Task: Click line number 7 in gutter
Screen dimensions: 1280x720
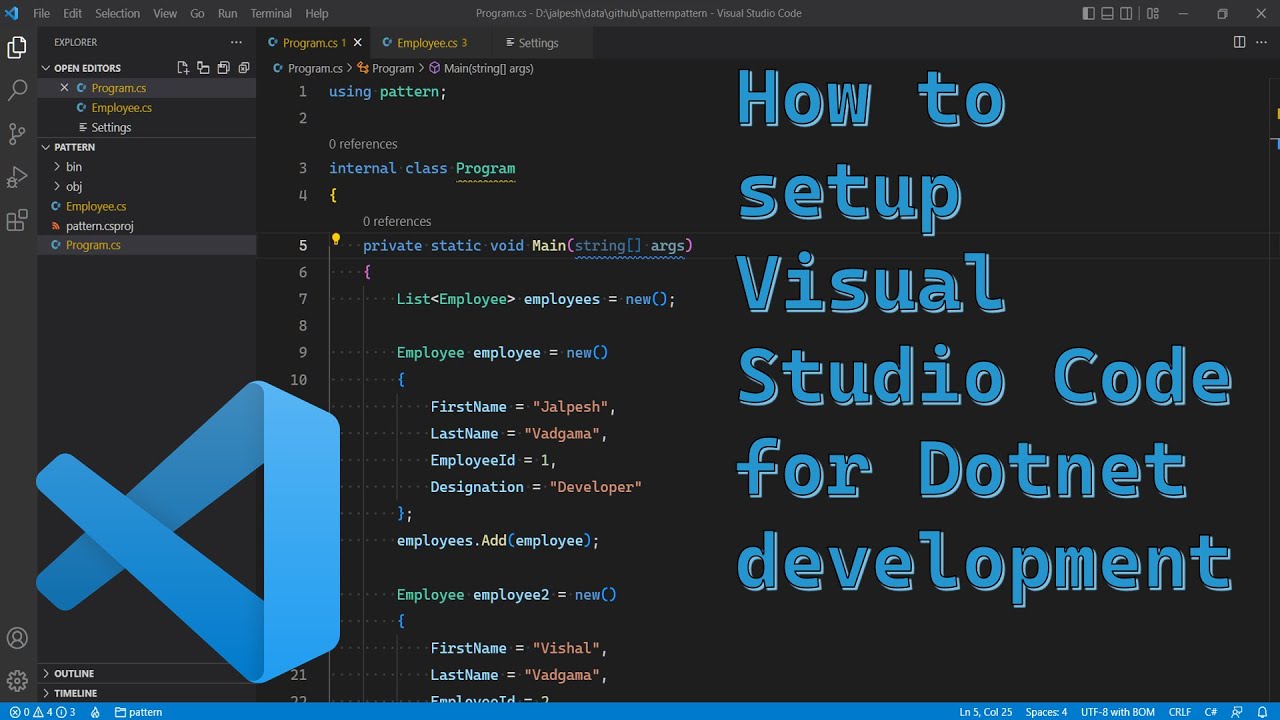Action: [303, 299]
